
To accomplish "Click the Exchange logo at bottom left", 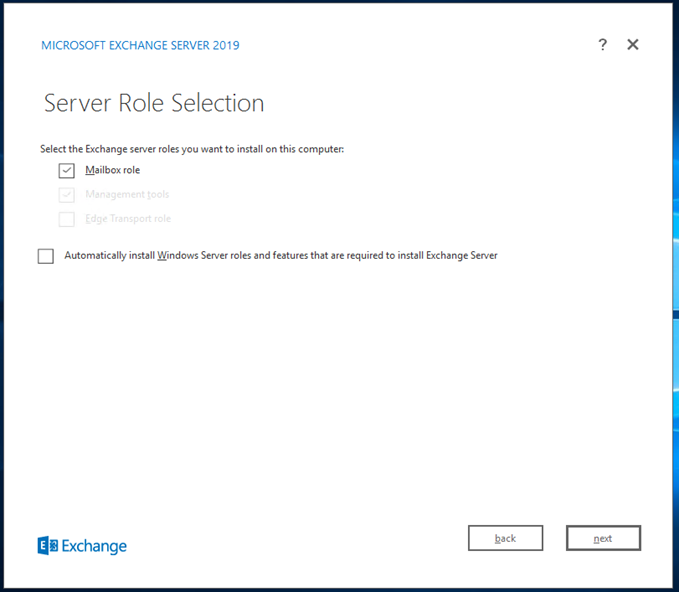I will [82, 546].
